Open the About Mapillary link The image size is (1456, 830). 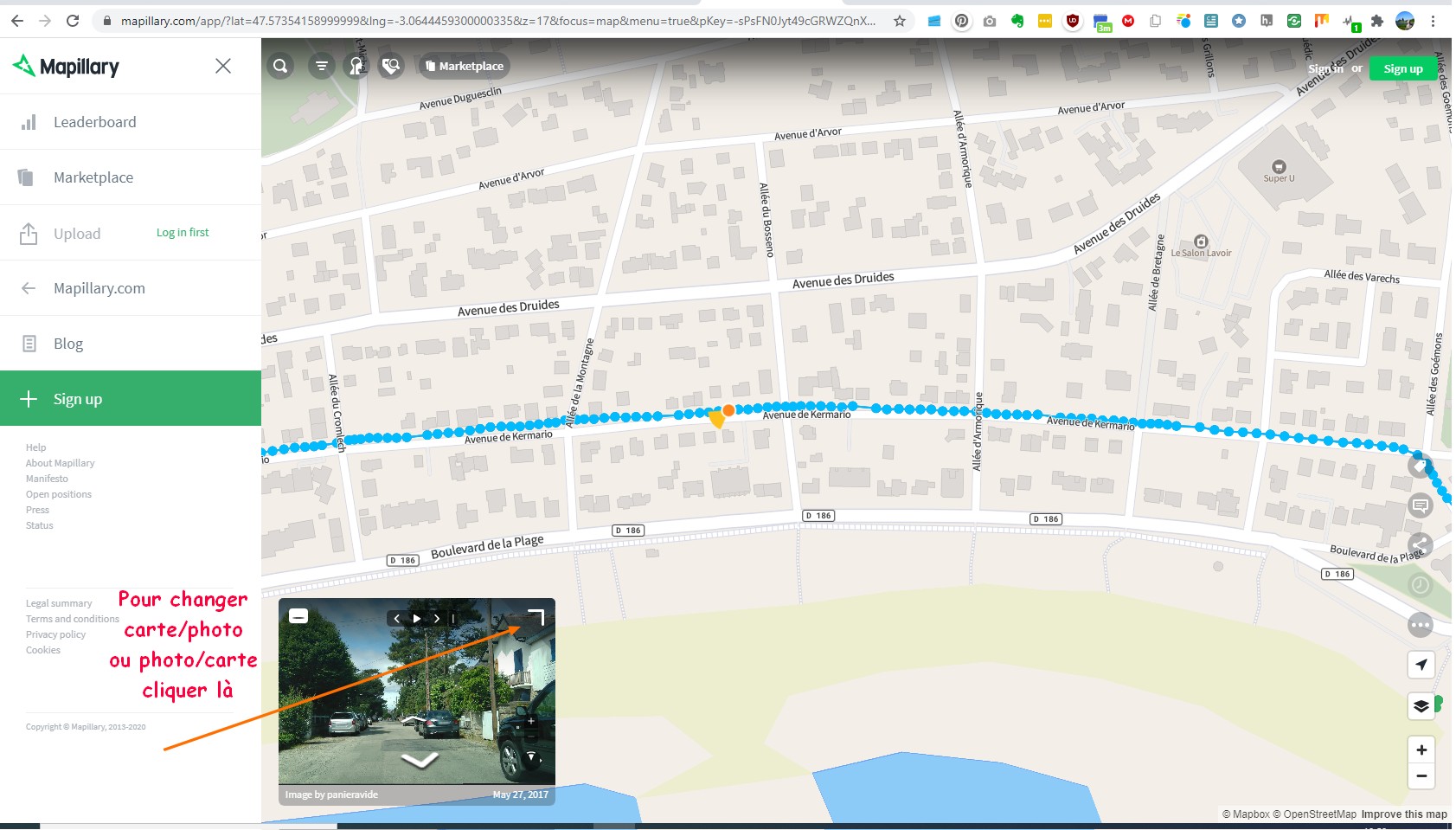pos(61,463)
